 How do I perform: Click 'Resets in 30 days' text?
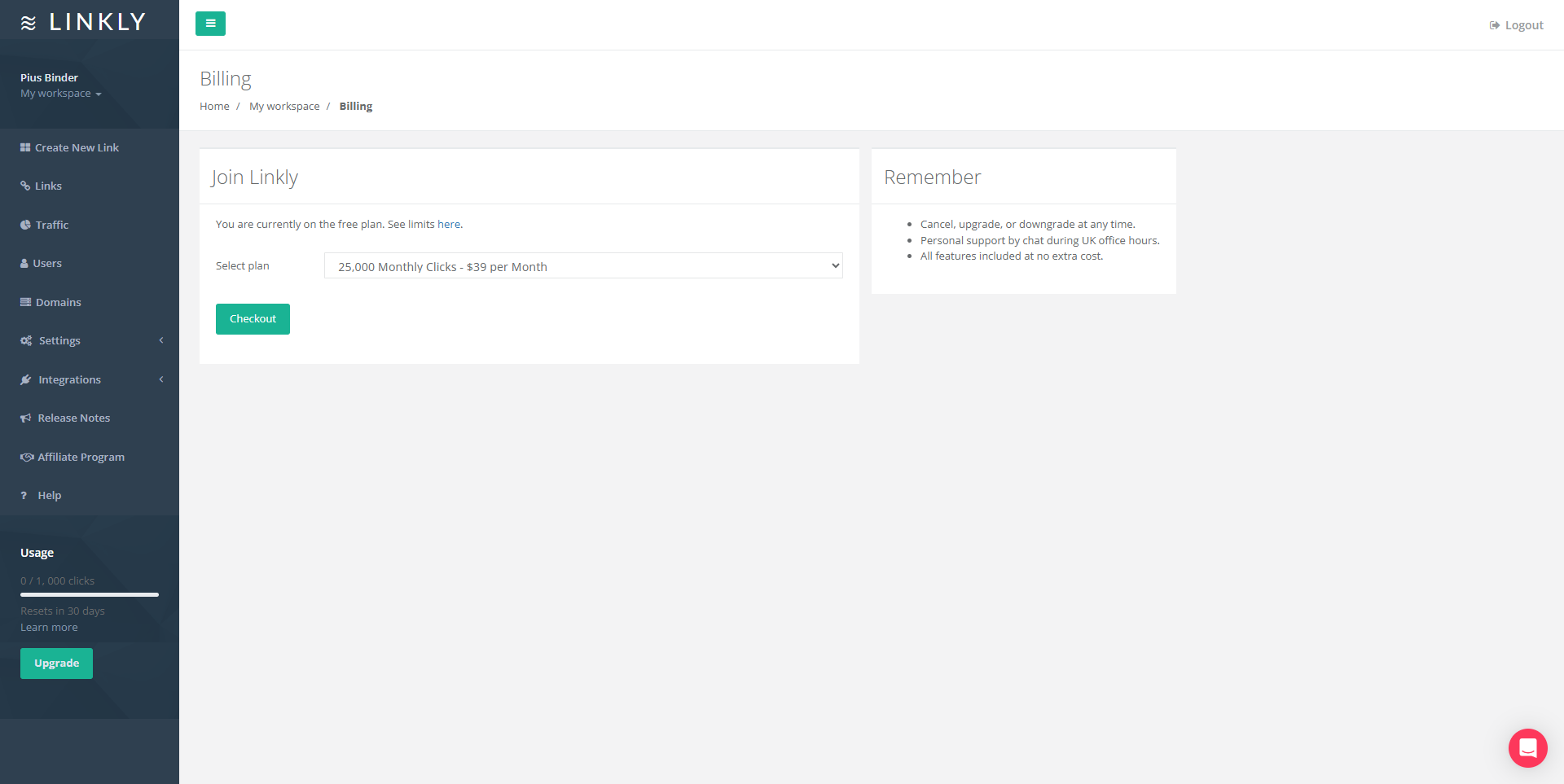click(63, 611)
